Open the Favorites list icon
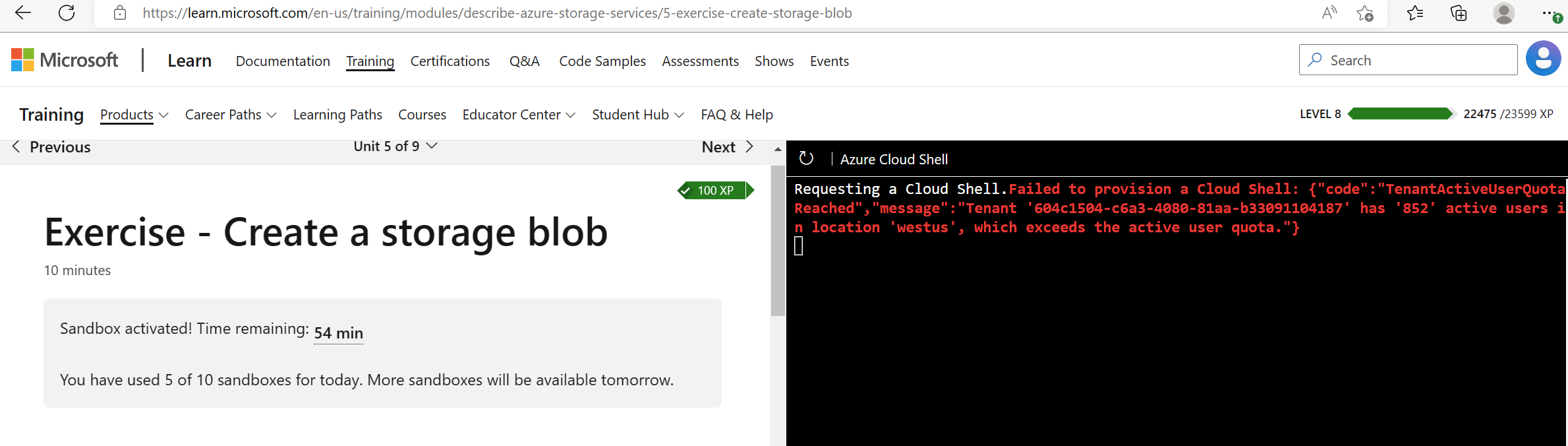Image resolution: width=1568 pixels, height=446 pixels. [1414, 13]
